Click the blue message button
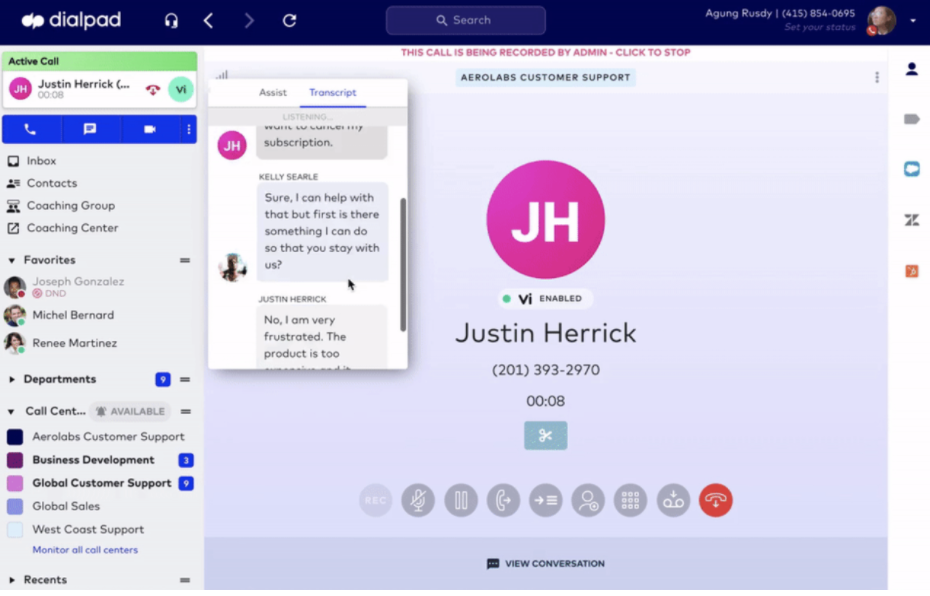 [90, 129]
